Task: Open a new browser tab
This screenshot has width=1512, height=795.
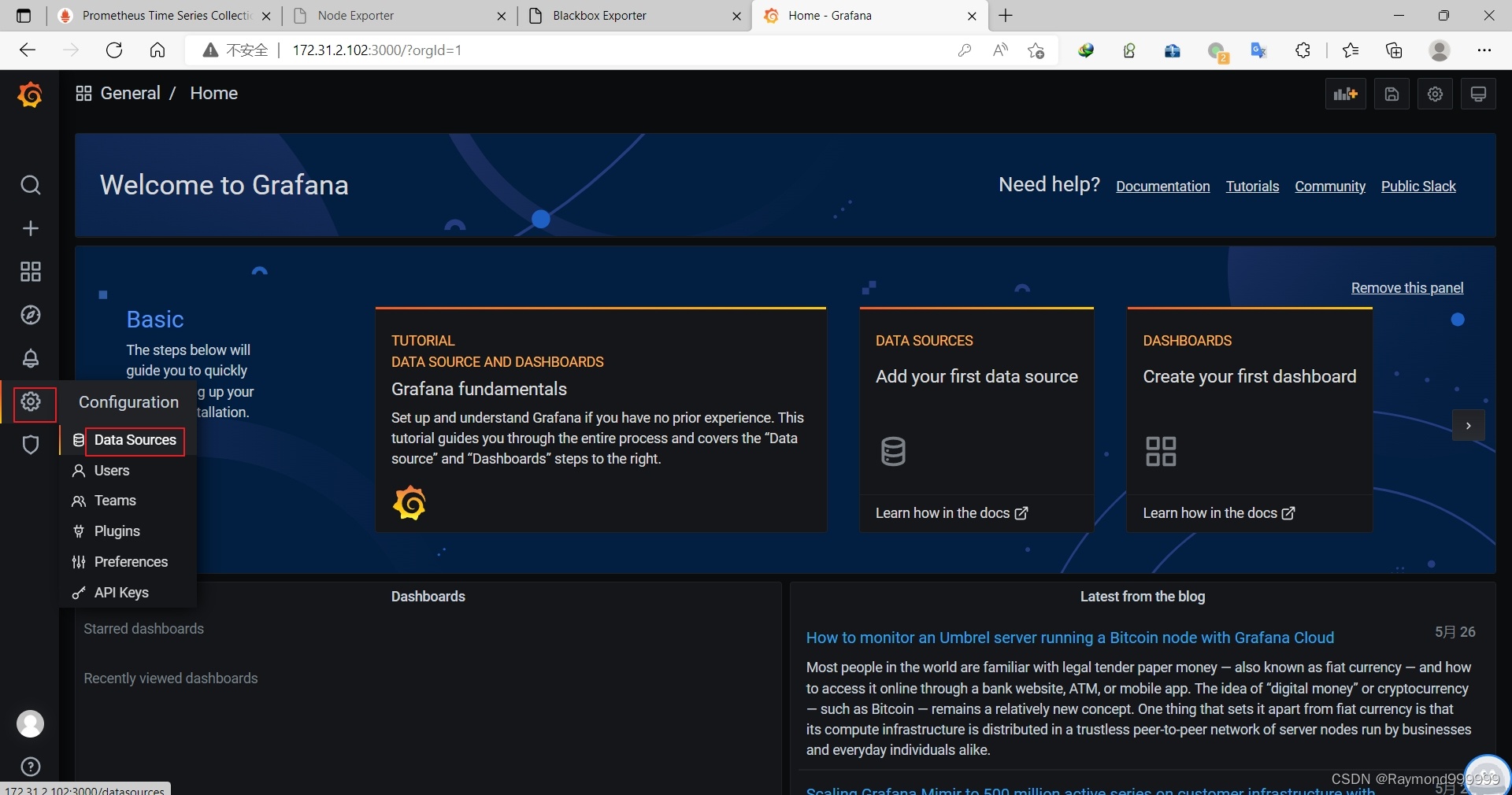Action: (1006, 16)
